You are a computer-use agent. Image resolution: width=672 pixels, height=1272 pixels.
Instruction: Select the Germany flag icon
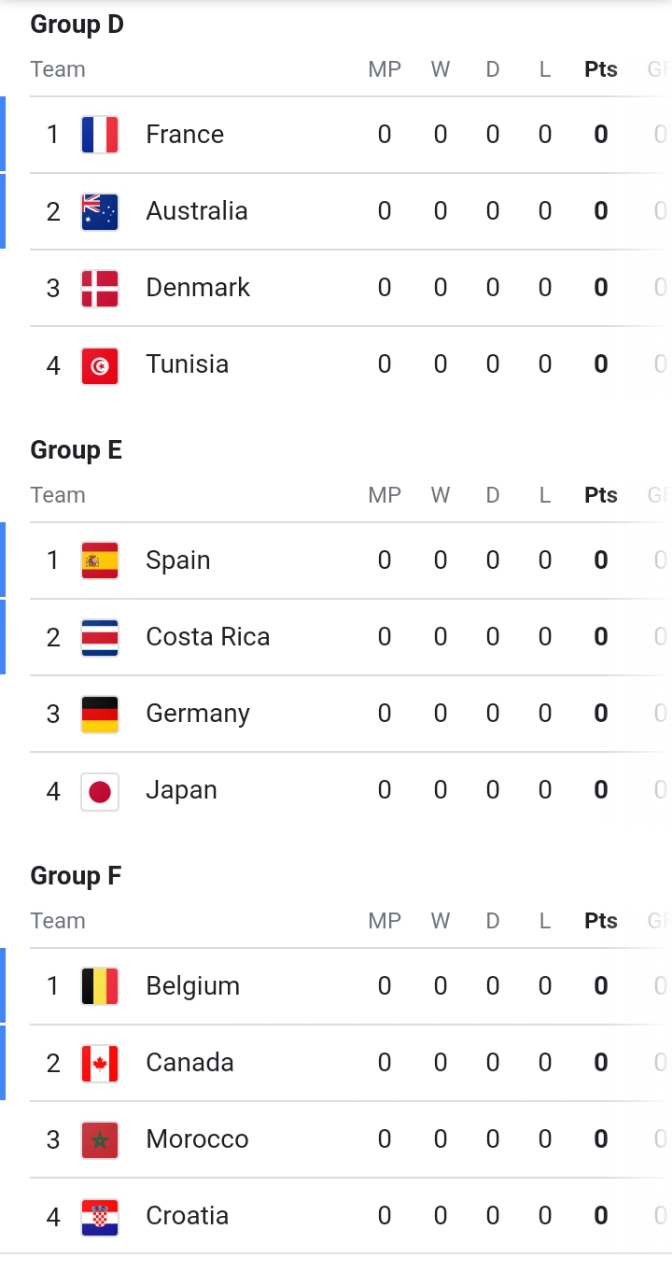[100, 714]
